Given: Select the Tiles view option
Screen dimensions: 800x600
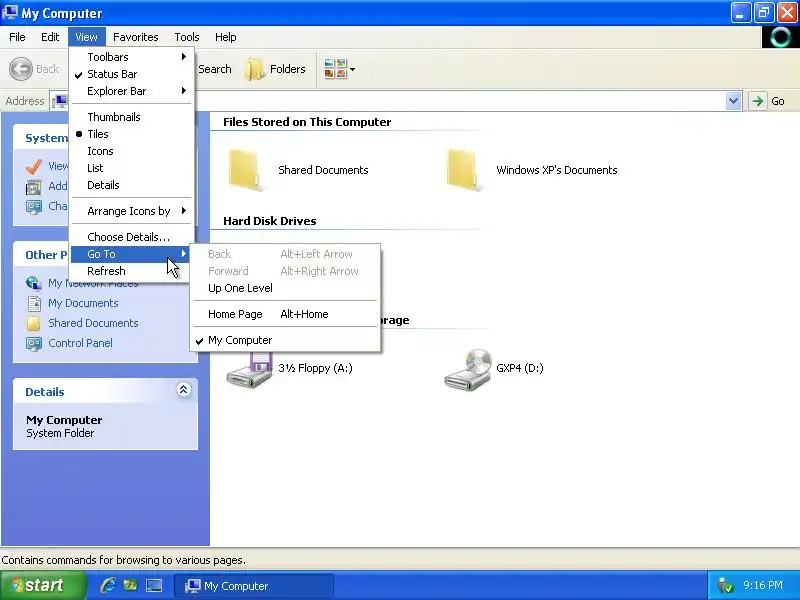Looking at the screenshot, I should coord(131,134).
